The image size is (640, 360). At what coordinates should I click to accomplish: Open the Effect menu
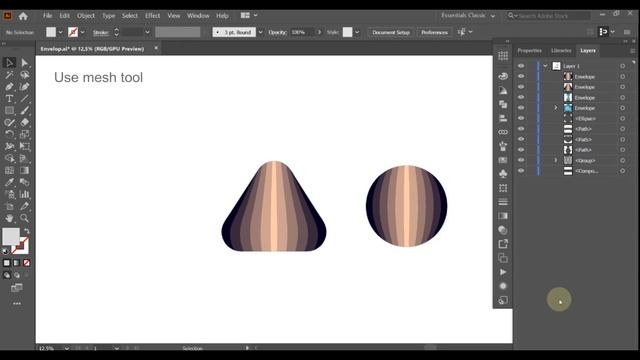pos(152,16)
